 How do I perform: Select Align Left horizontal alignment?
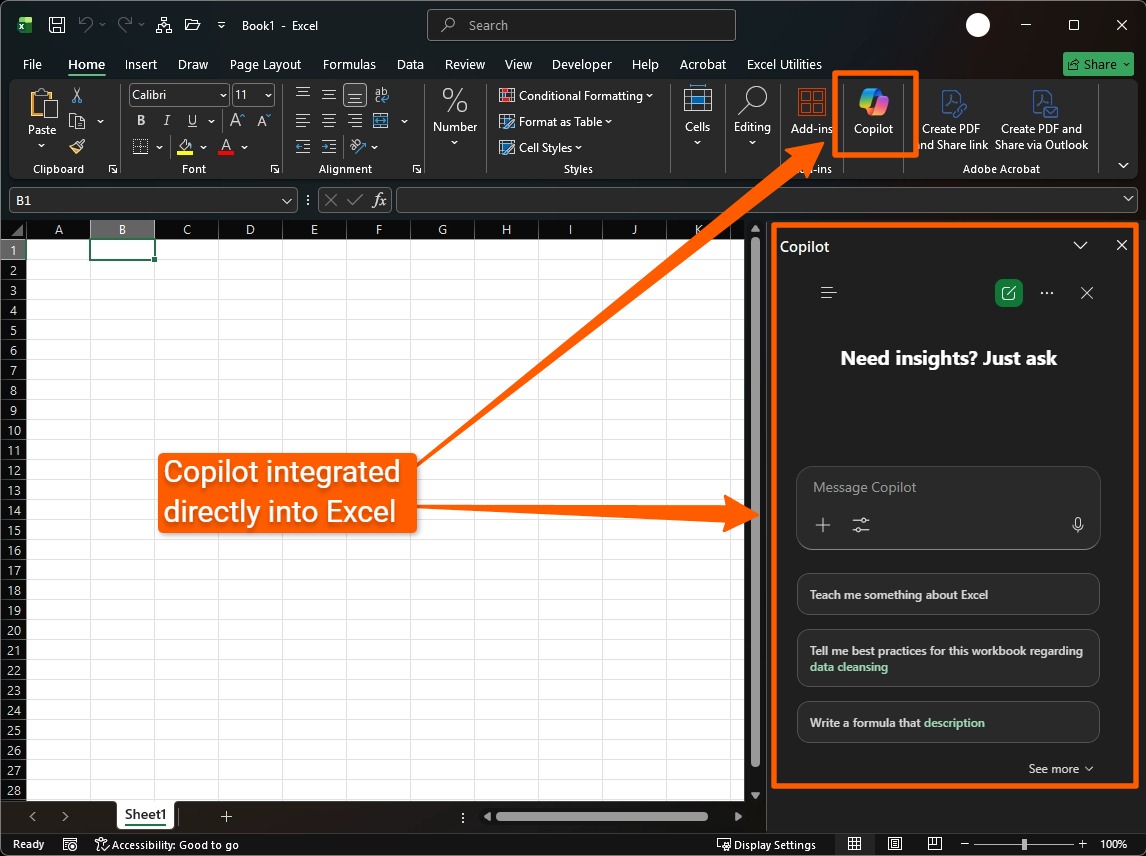click(303, 121)
